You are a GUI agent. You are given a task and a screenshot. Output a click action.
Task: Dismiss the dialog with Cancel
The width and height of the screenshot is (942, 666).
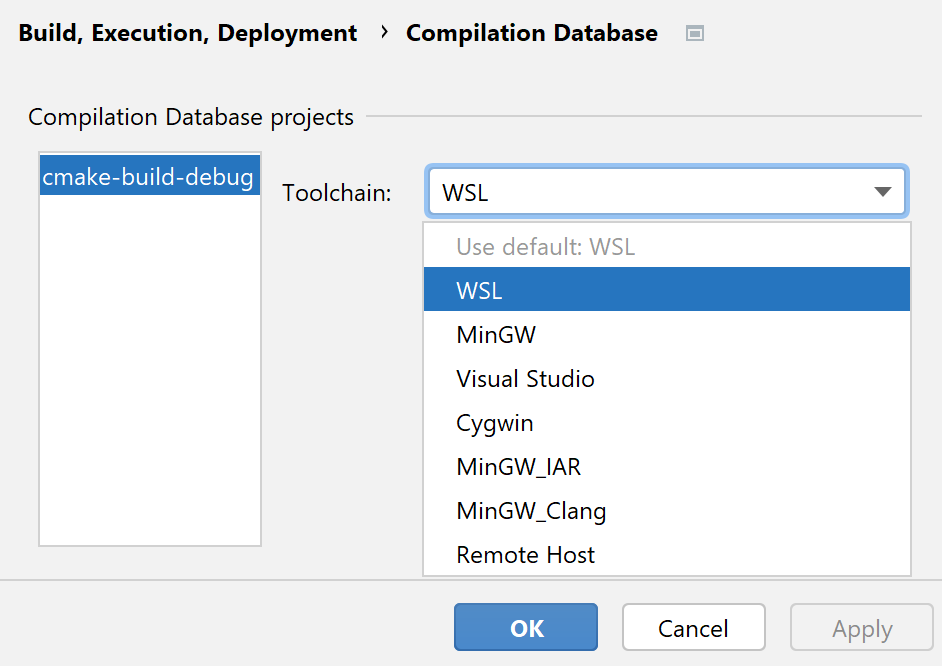(693, 627)
